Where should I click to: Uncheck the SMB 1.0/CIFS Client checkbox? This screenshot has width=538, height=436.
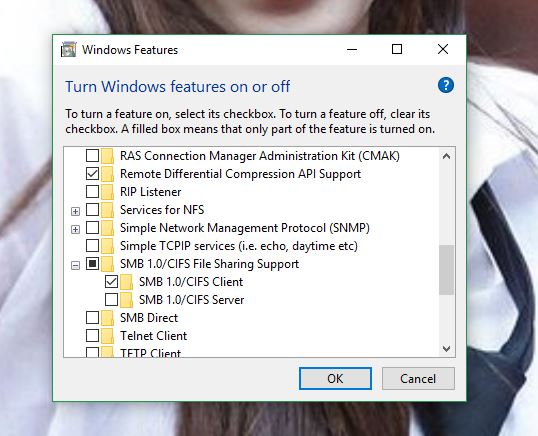click(112, 282)
